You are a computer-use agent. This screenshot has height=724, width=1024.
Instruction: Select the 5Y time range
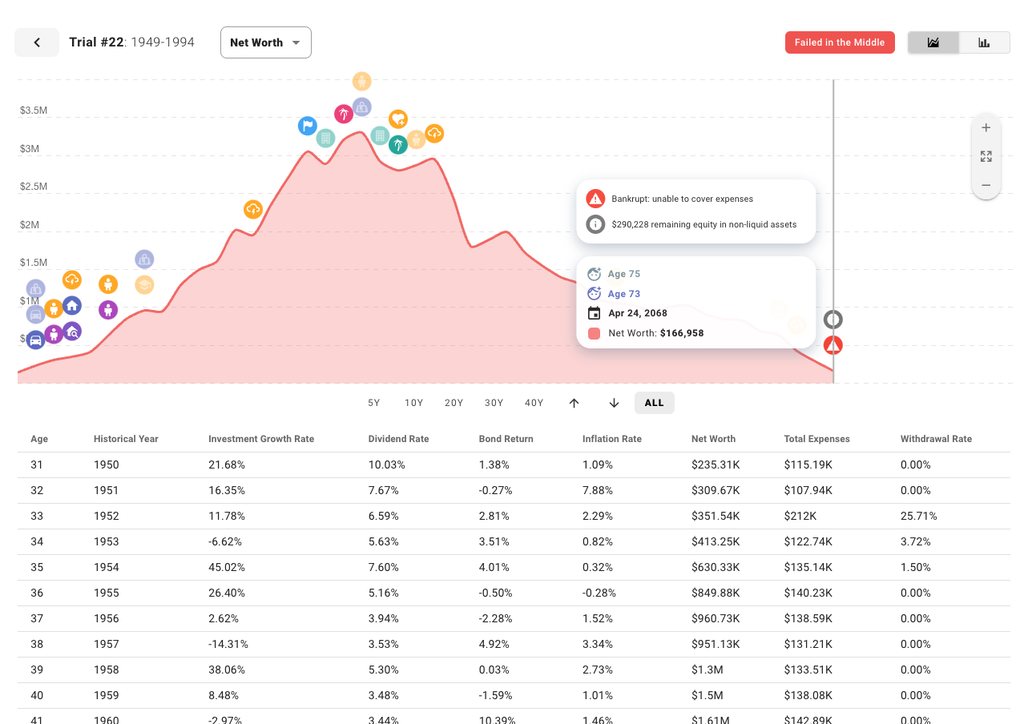374,403
